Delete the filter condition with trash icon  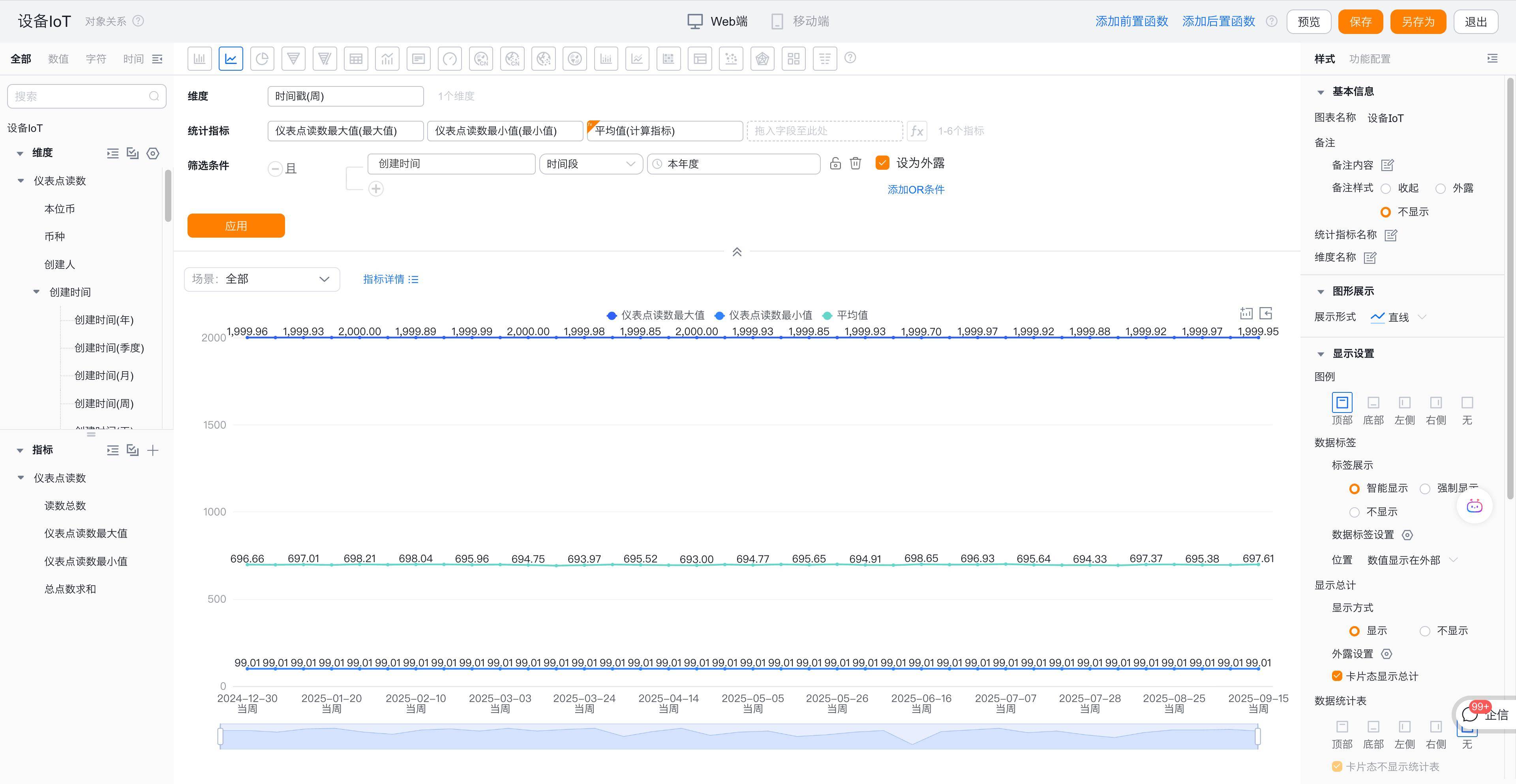click(x=855, y=163)
